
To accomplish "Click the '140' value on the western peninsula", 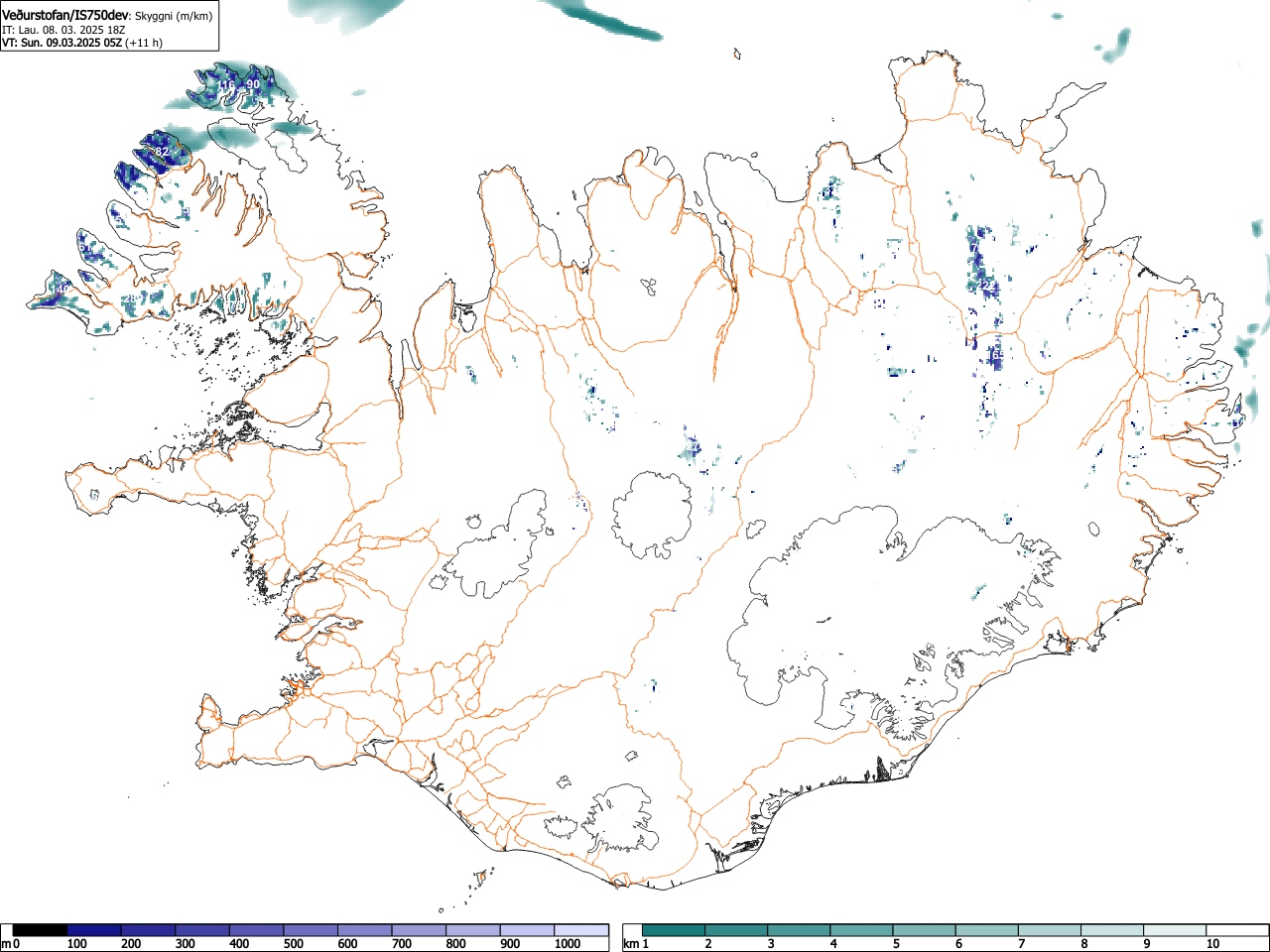I will 60,289.
